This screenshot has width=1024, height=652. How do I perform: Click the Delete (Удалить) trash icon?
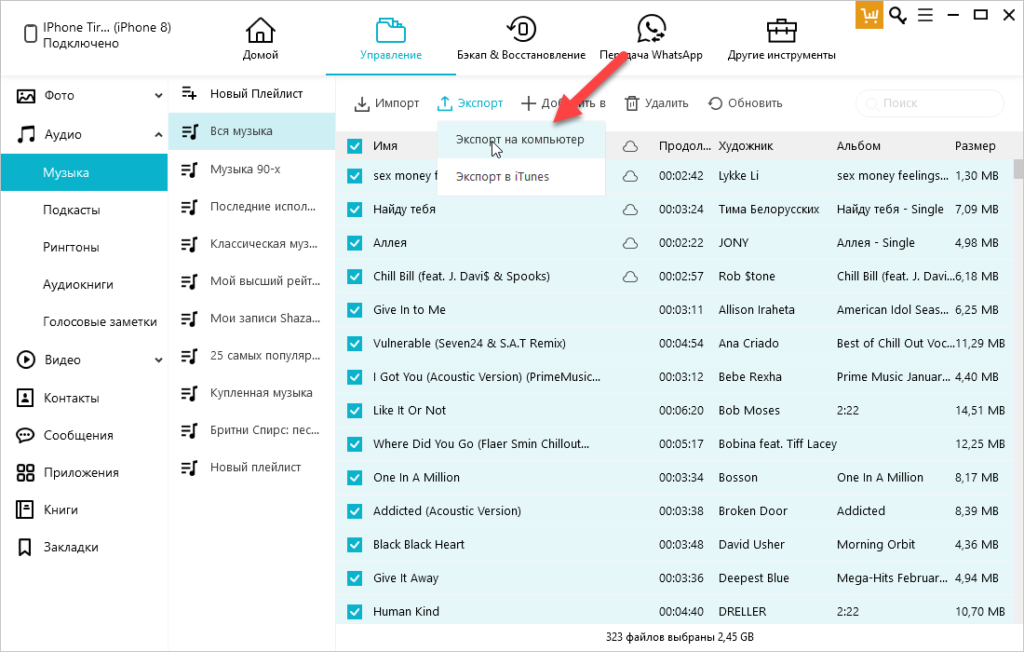632,103
